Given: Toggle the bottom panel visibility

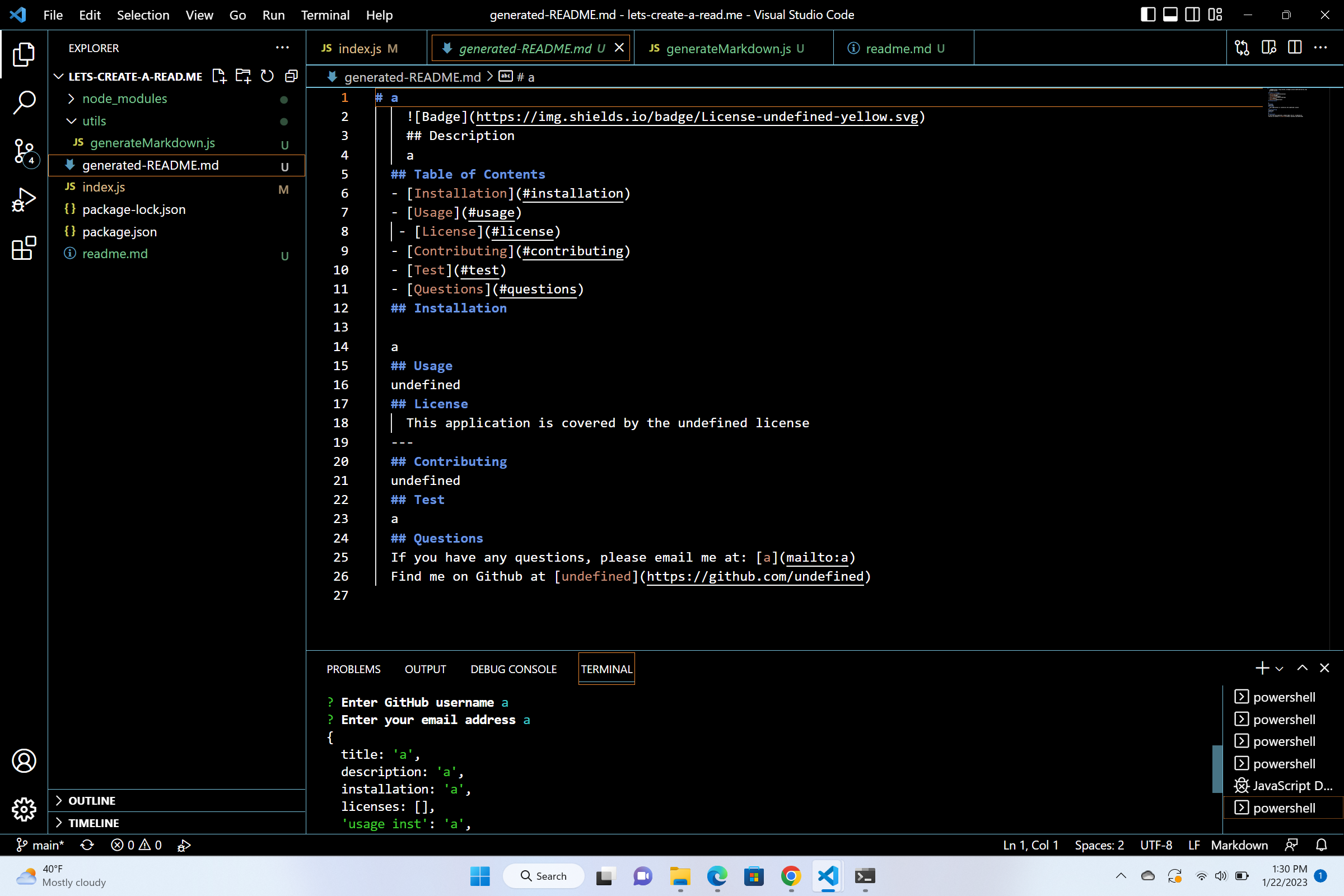Looking at the screenshot, I should tap(1170, 15).
